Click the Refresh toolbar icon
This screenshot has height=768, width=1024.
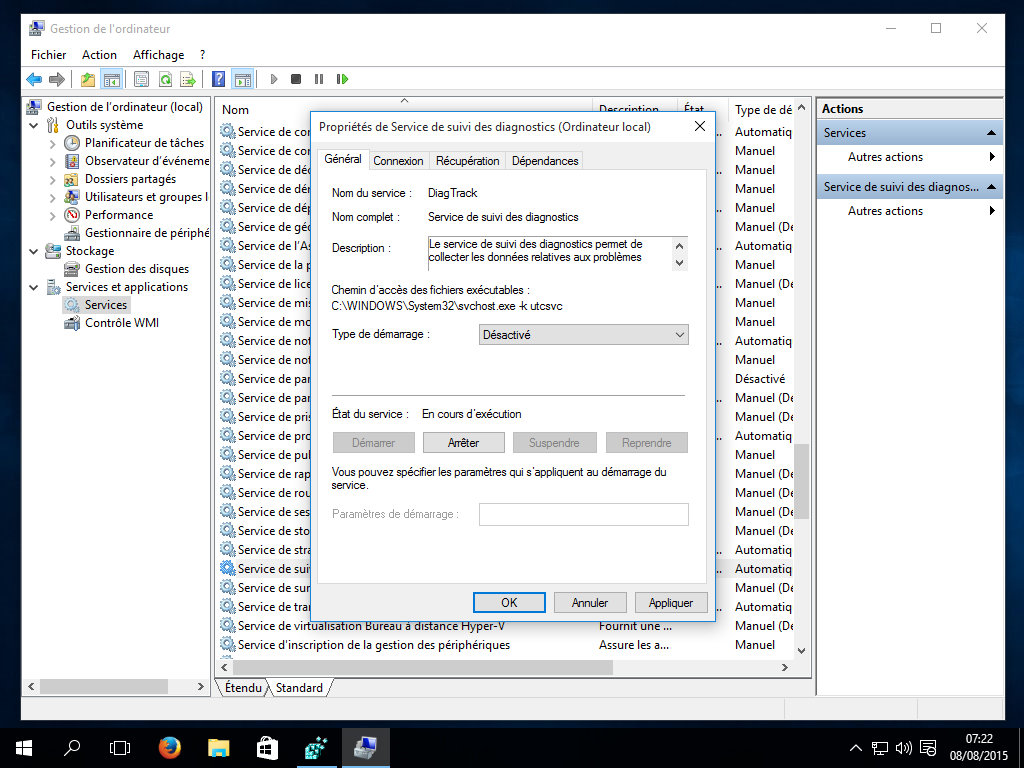[x=165, y=79]
